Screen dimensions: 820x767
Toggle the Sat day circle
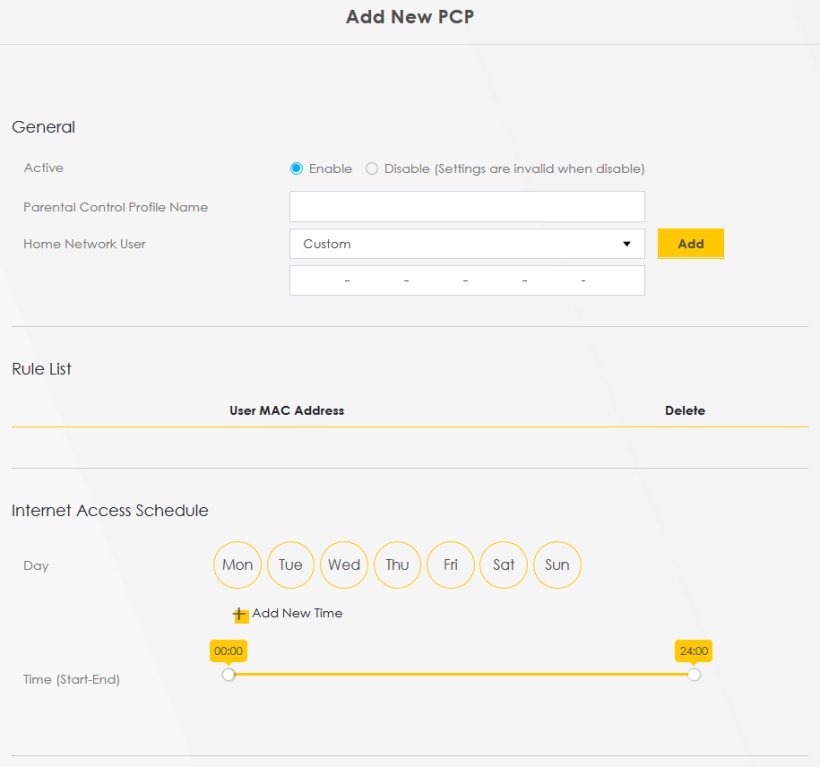pyautogui.click(x=504, y=565)
